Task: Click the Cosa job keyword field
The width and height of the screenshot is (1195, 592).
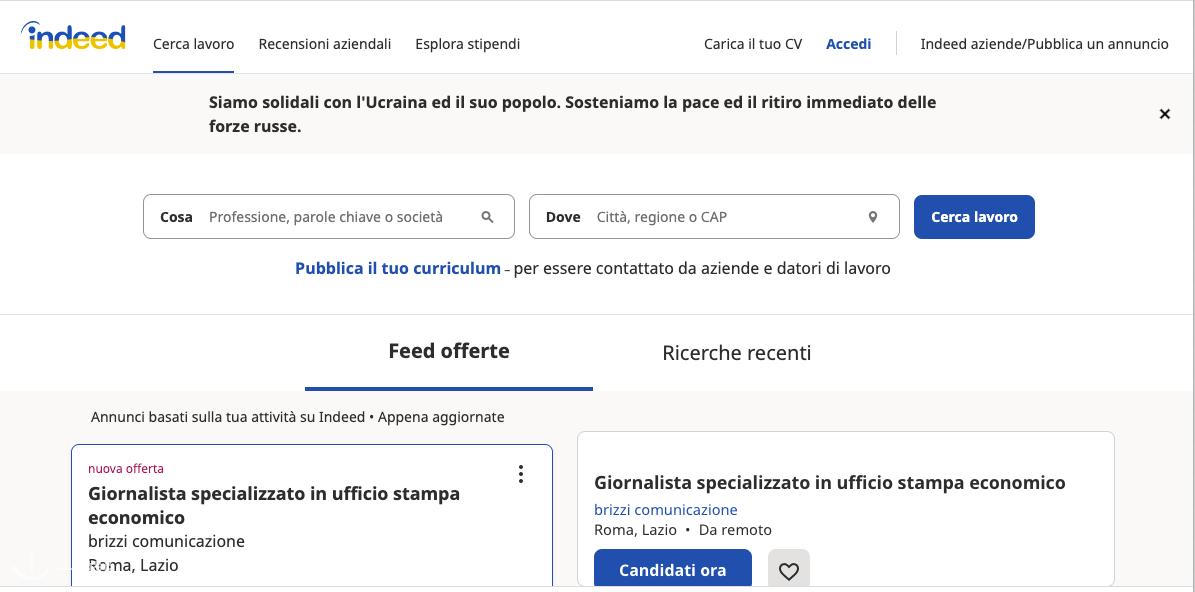Action: [329, 217]
